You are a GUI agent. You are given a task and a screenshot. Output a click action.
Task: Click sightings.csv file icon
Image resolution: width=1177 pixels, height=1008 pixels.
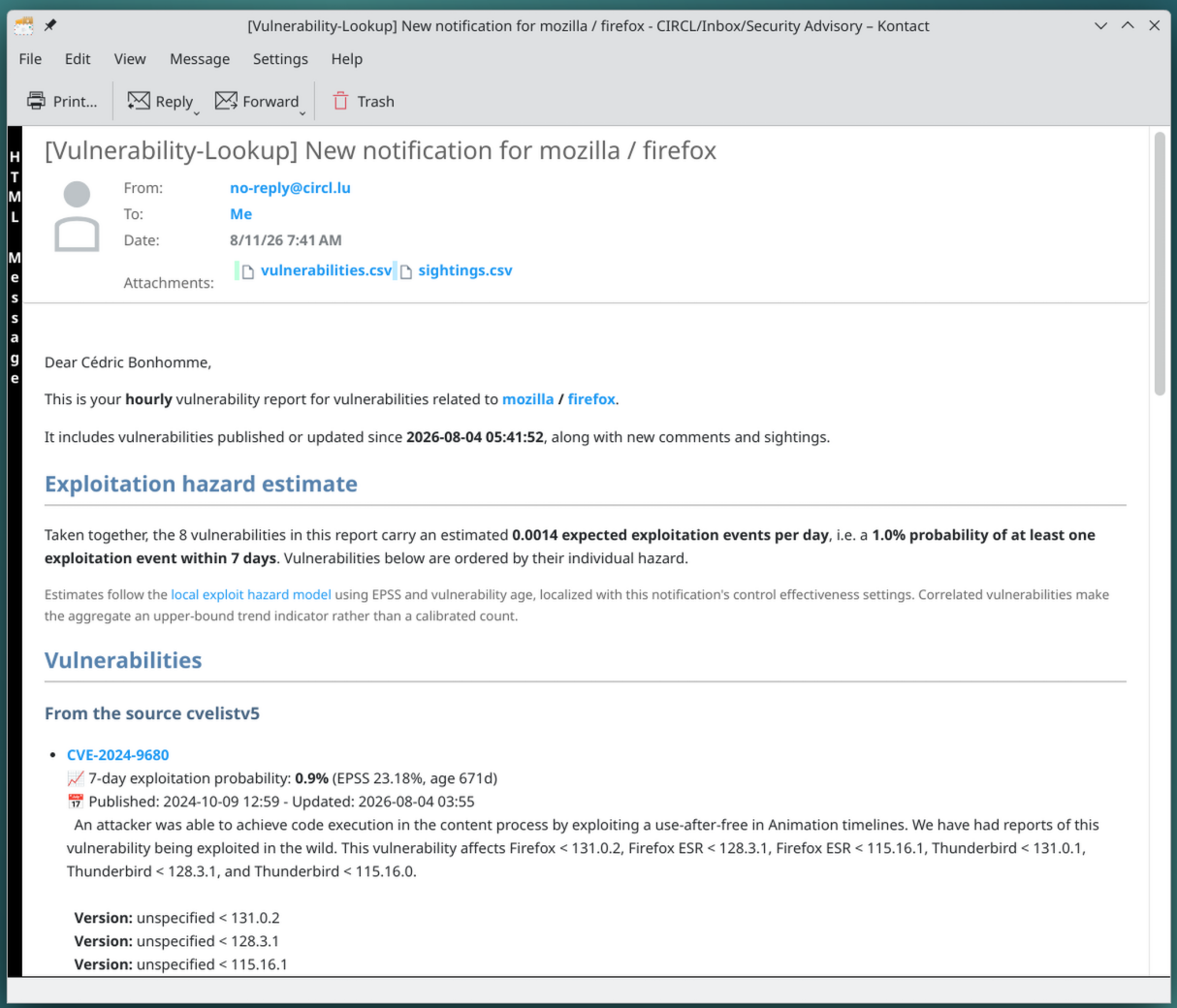coord(406,271)
